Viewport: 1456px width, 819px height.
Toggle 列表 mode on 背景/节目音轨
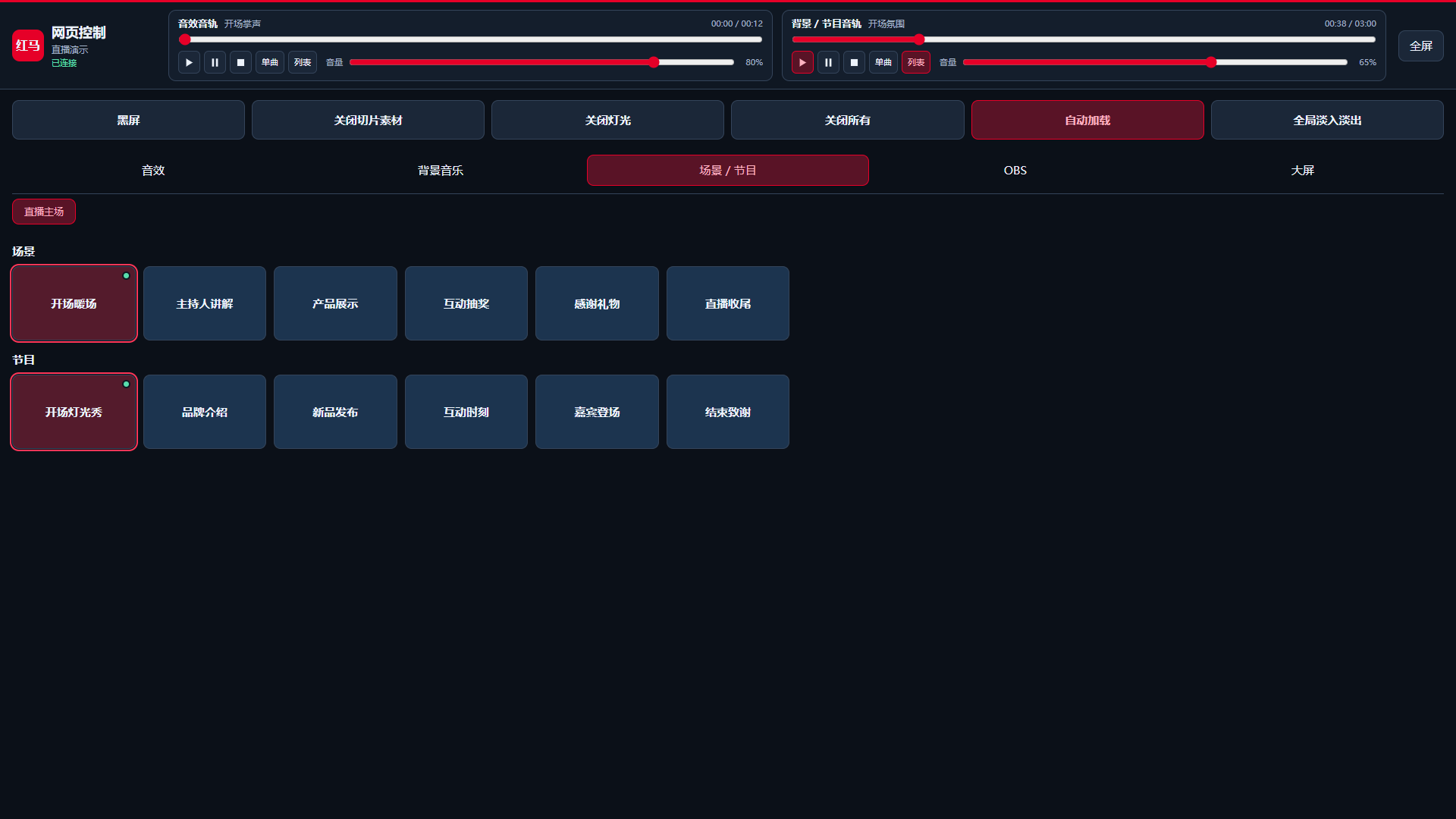916,63
